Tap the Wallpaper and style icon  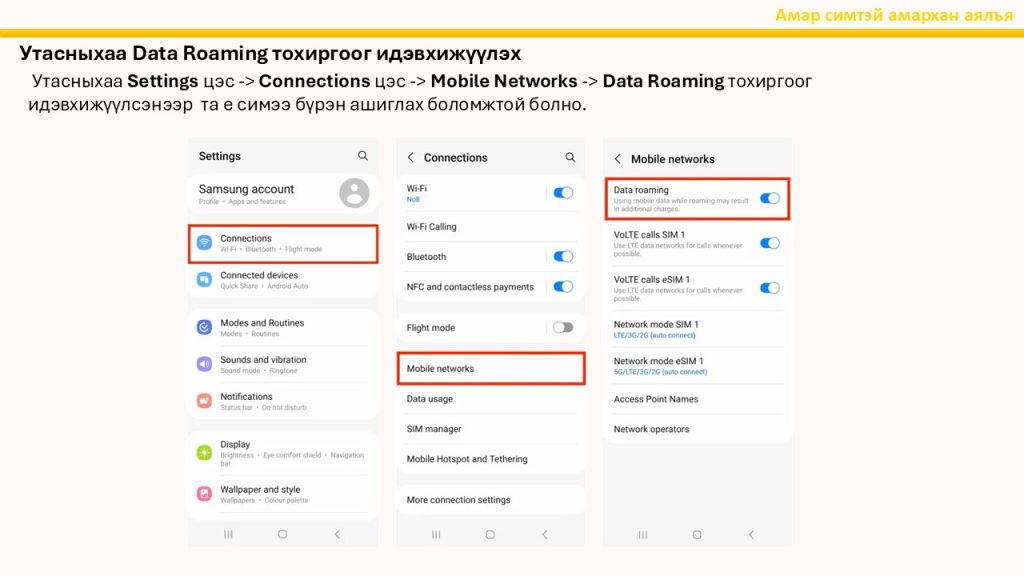(x=204, y=494)
